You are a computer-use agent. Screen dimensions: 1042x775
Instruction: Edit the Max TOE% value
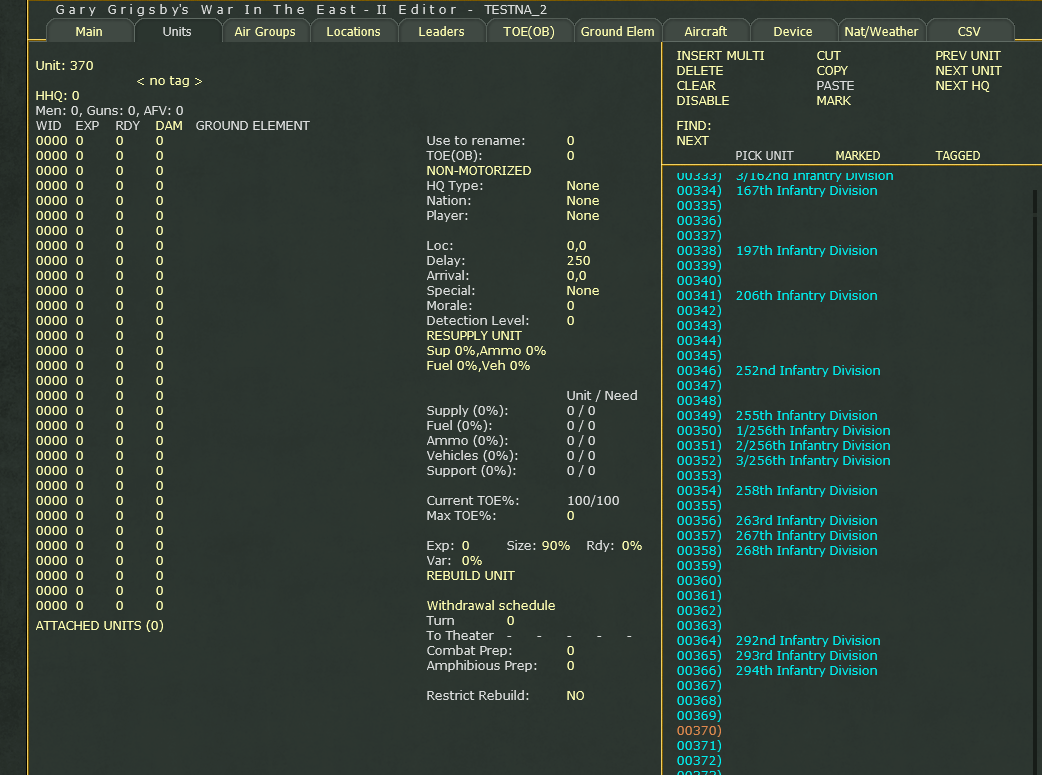coord(570,516)
